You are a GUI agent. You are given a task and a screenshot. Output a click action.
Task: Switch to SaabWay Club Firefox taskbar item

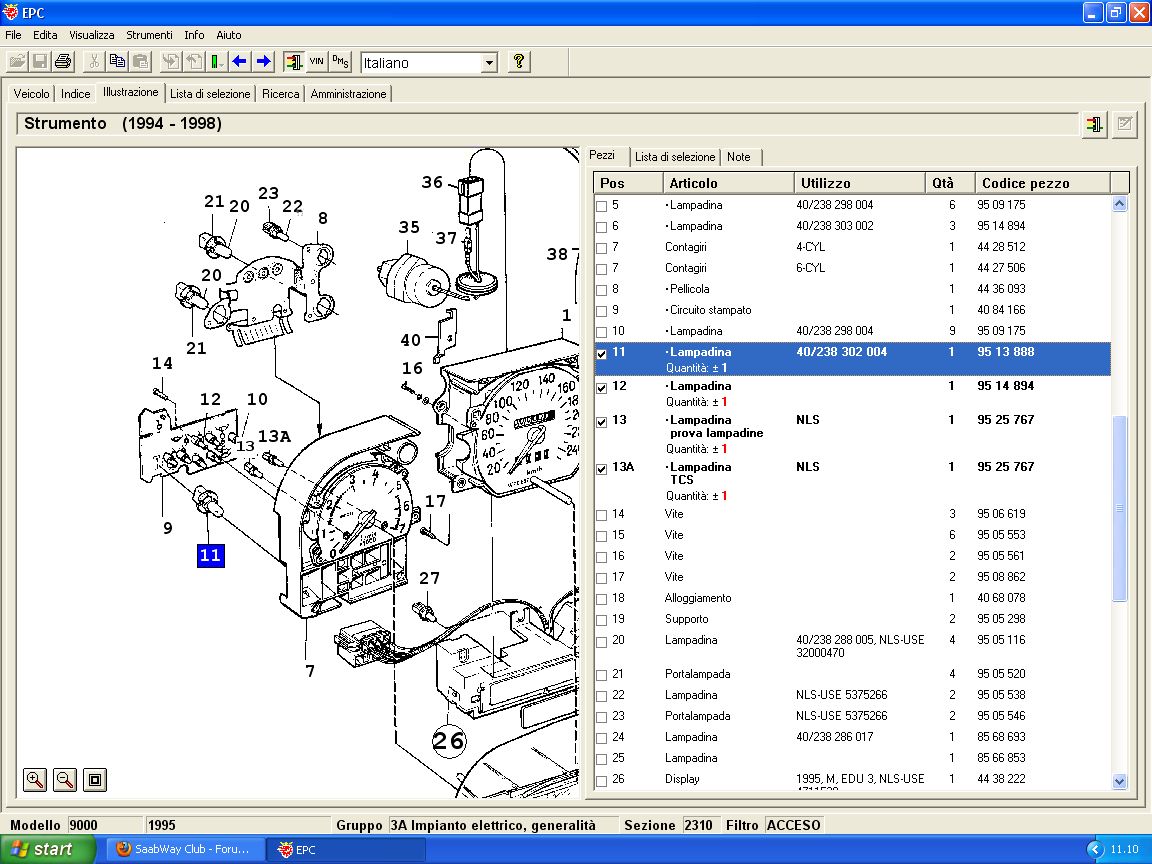coord(184,849)
